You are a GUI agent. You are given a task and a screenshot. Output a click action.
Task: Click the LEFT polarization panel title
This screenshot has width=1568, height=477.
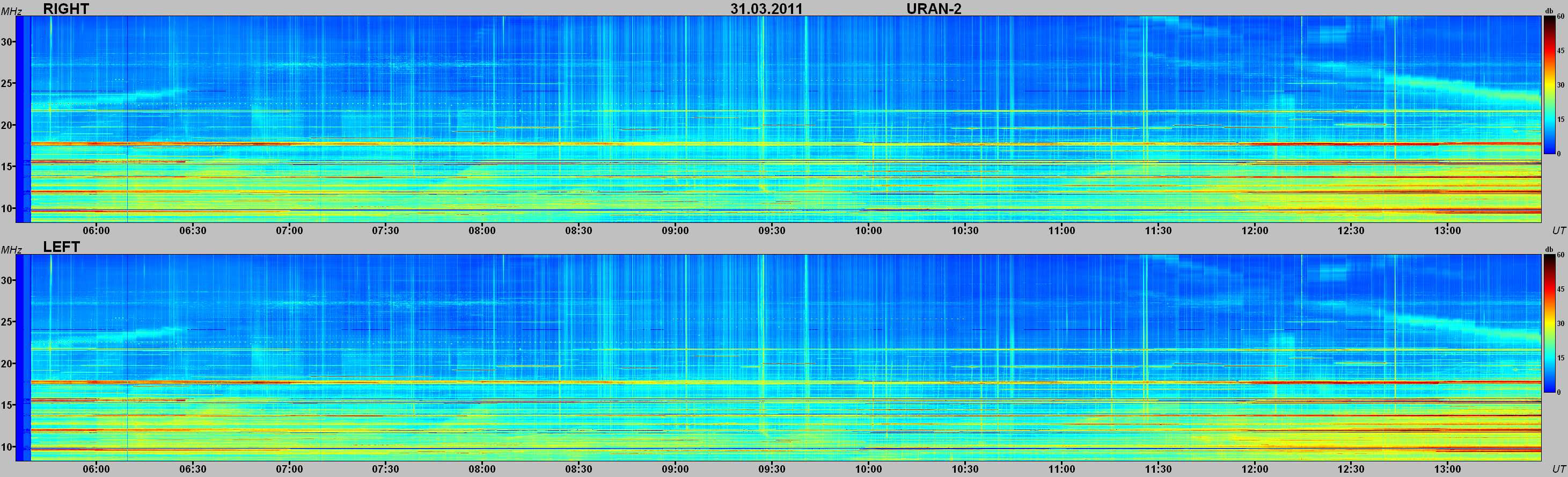[x=62, y=247]
